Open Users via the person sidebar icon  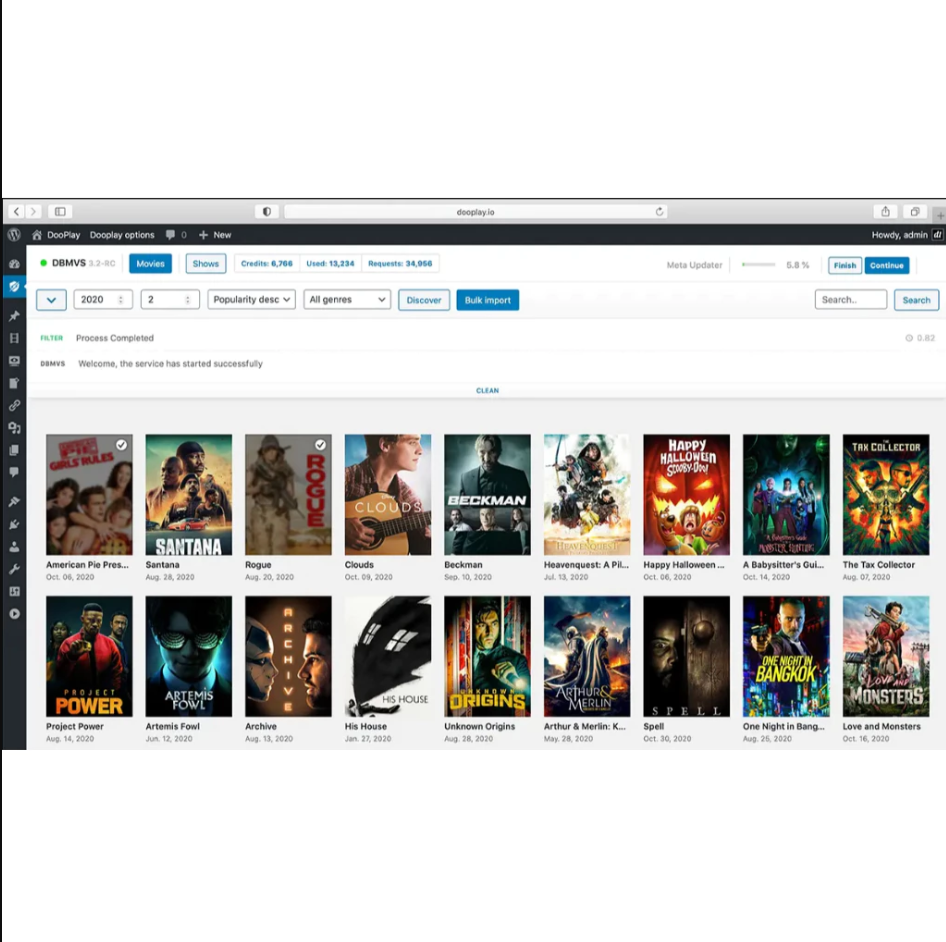pyautogui.click(x=14, y=547)
